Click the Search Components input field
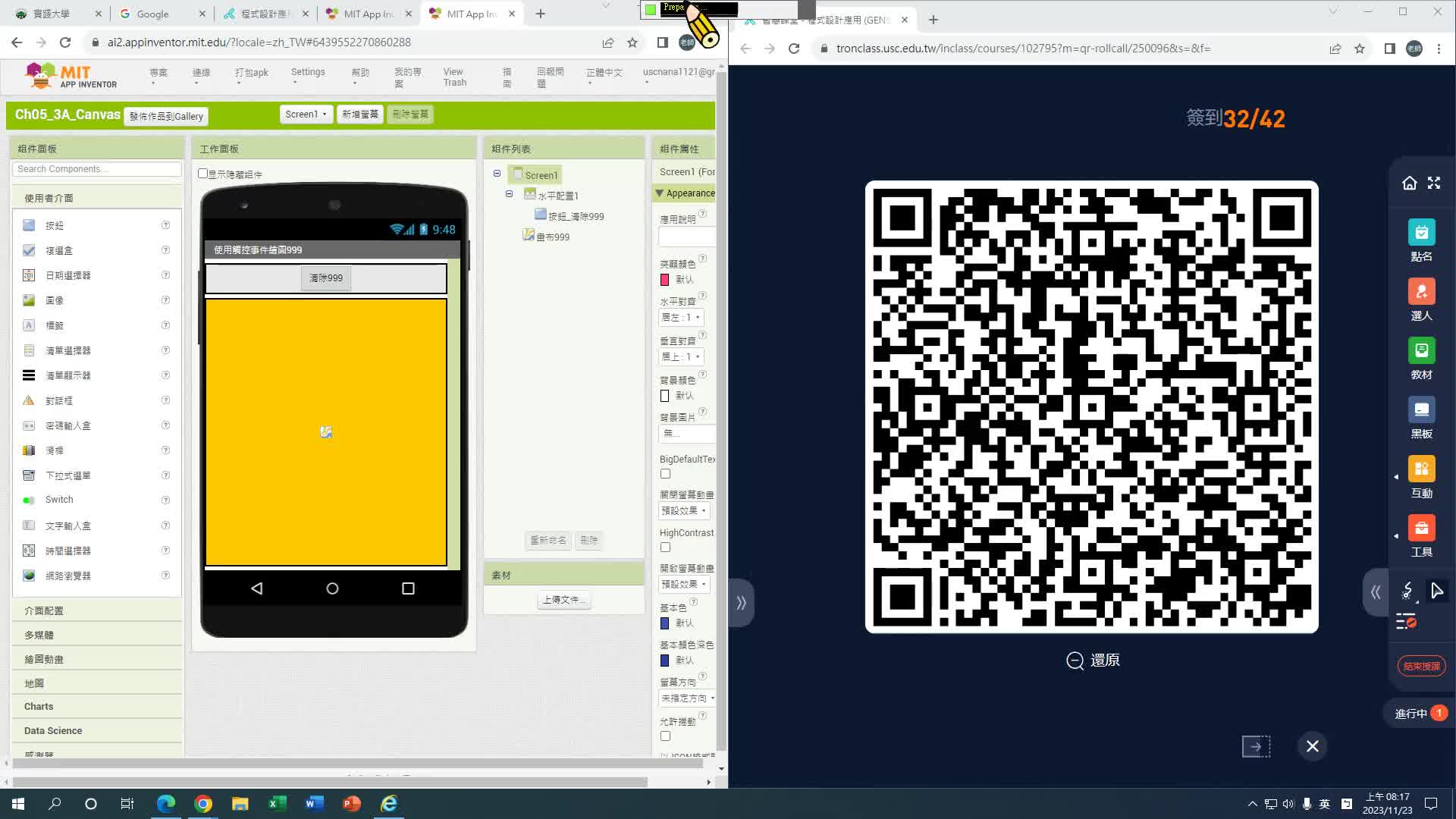The width and height of the screenshot is (1456, 819). tap(97, 169)
